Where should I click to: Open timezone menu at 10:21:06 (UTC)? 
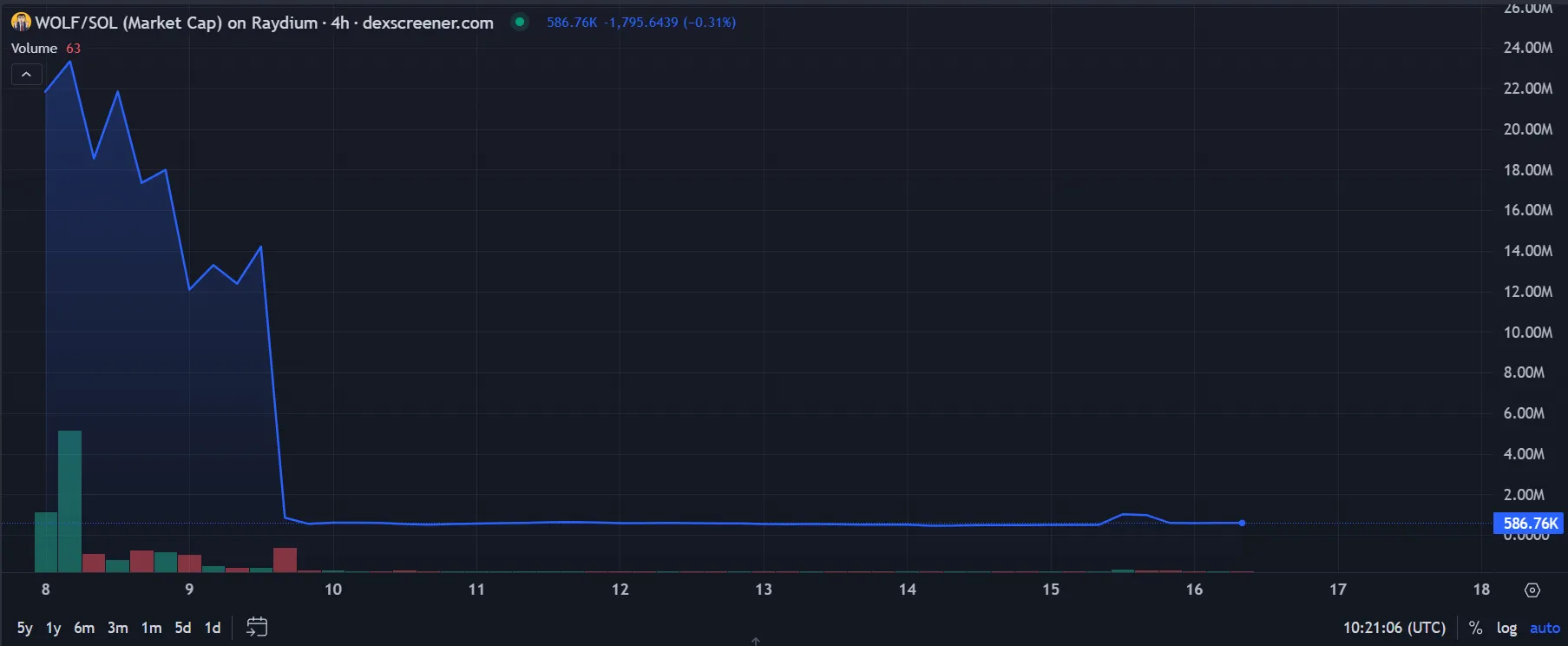[1394, 628]
